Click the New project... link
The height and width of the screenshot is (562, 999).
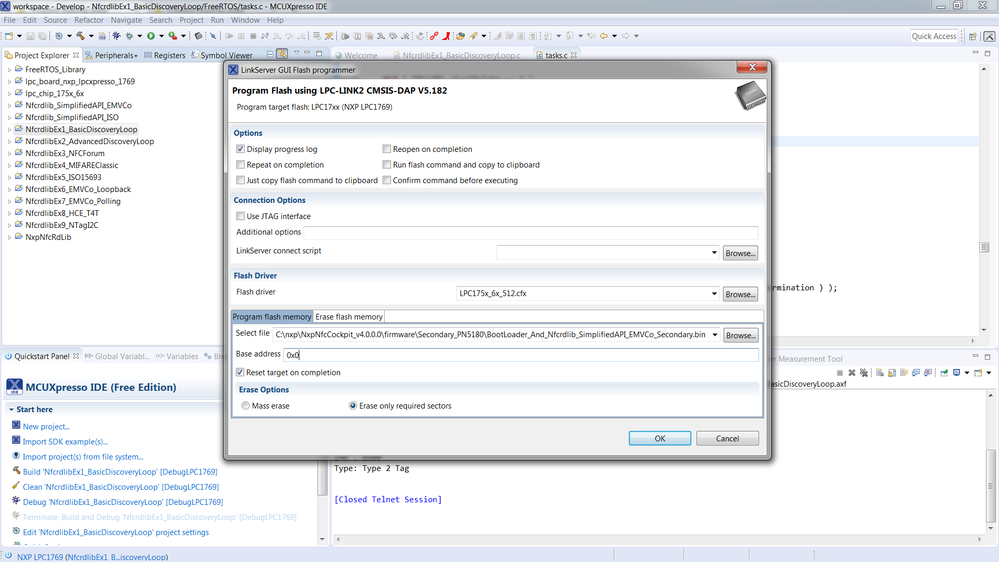pos(46,426)
